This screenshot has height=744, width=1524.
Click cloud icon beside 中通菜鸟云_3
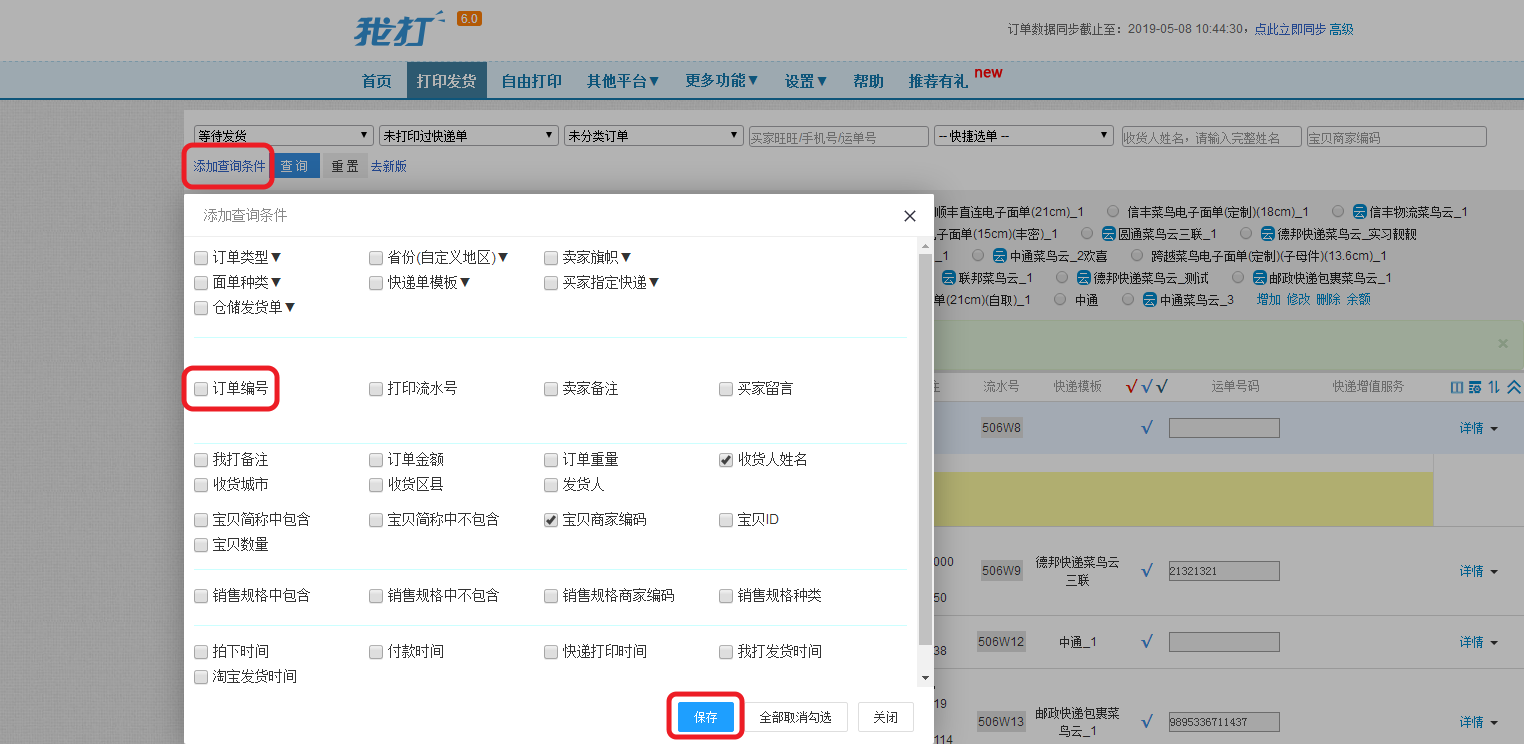pyautogui.click(x=1151, y=300)
